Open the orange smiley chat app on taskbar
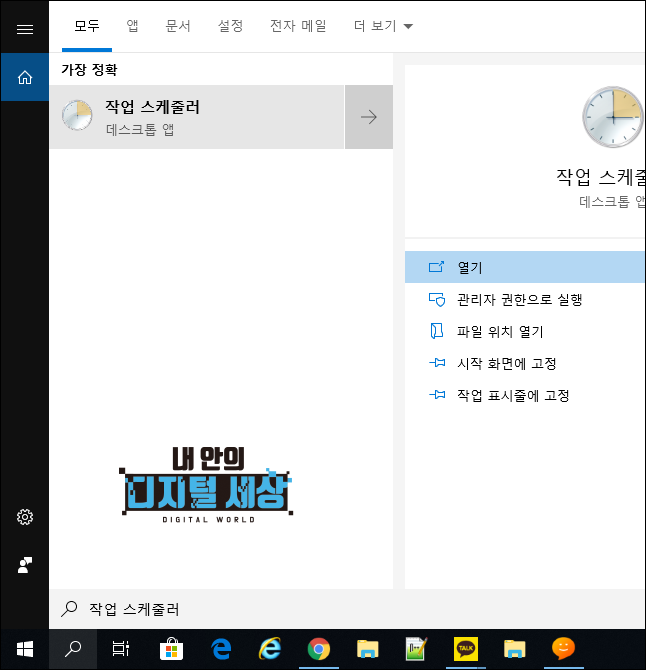This screenshot has width=646, height=670. (x=564, y=649)
